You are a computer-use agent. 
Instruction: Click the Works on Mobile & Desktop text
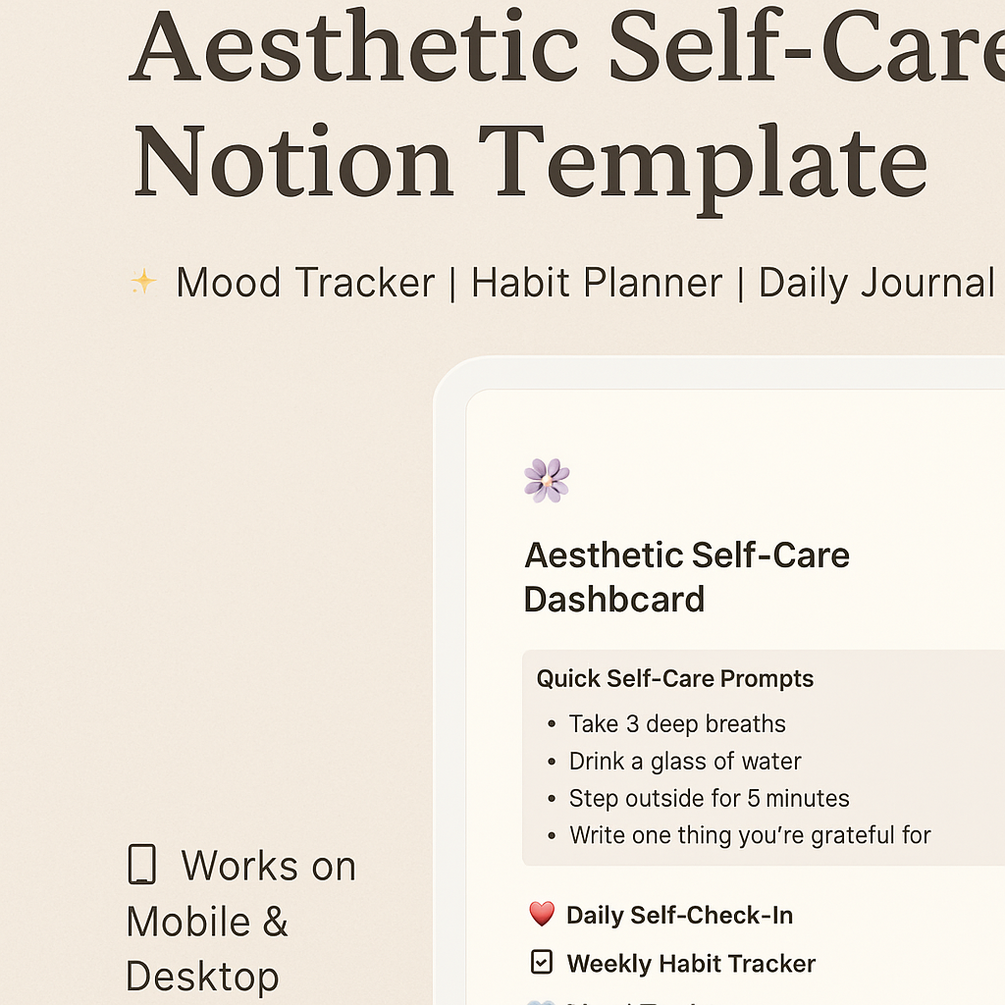click(x=241, y=920)
